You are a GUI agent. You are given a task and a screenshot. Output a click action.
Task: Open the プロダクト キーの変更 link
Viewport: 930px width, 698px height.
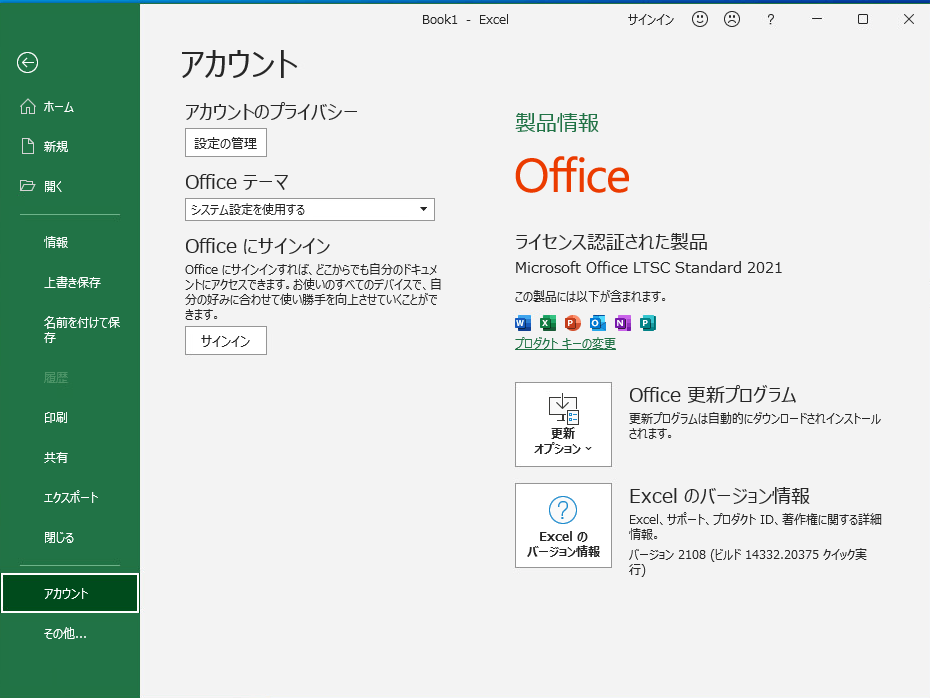[x=565, y=345]
